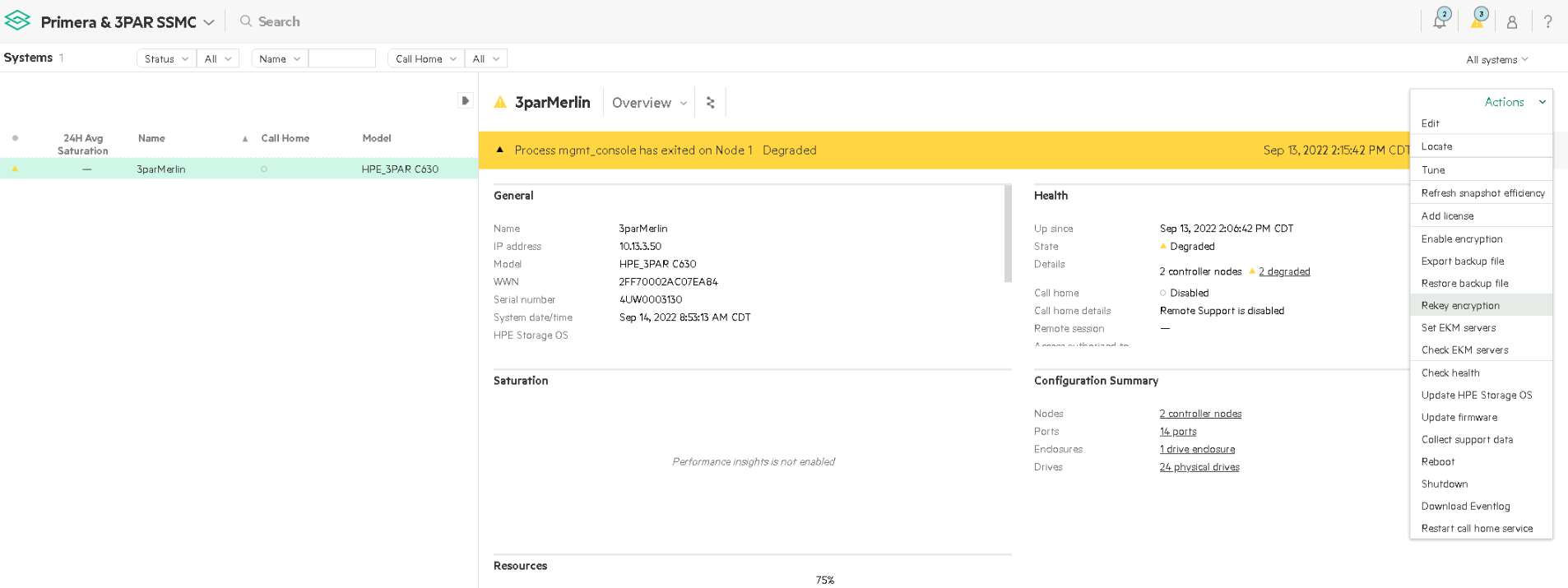Click the HPE_3PAR C630 model cell
The image size is (1568, 588).
click(400, 169)
